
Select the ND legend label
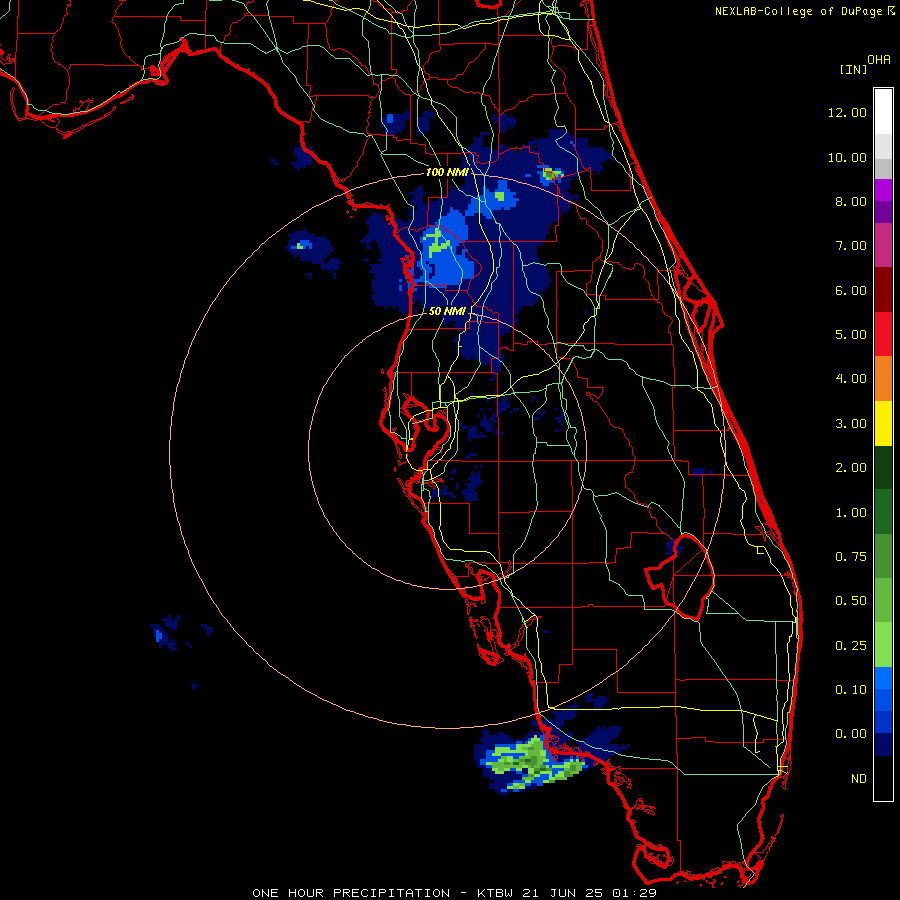859,779
